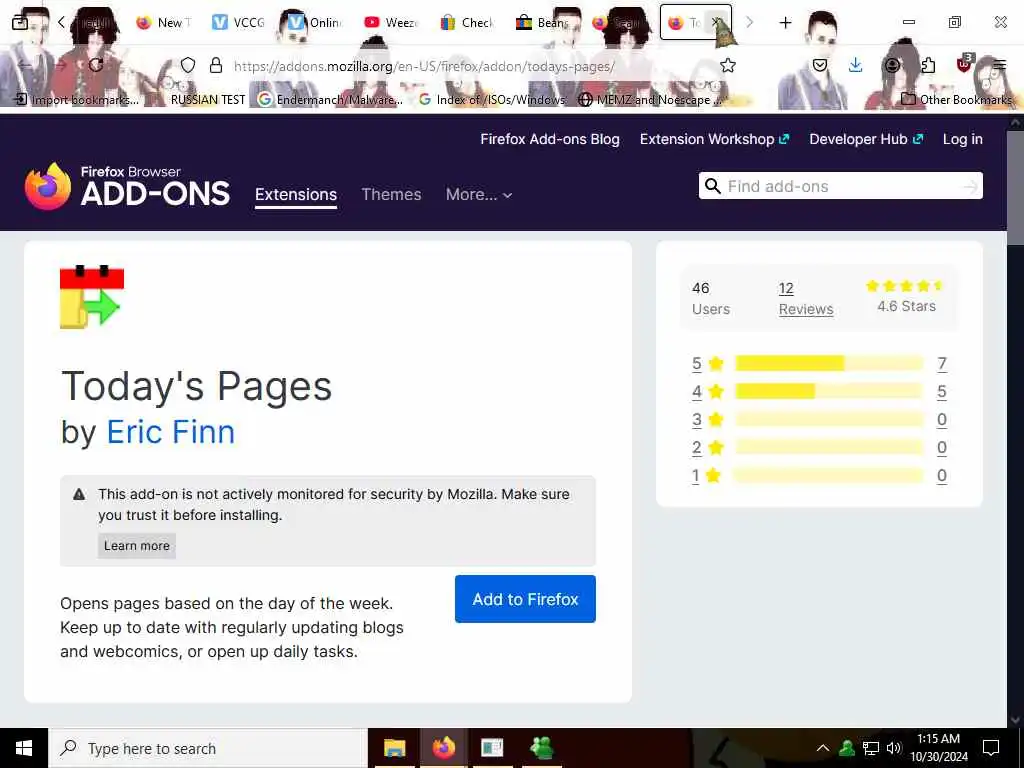Open the 5 four-star reviews count
Image resolution: width=1024 pixels, height=768 pixels.
942,392
